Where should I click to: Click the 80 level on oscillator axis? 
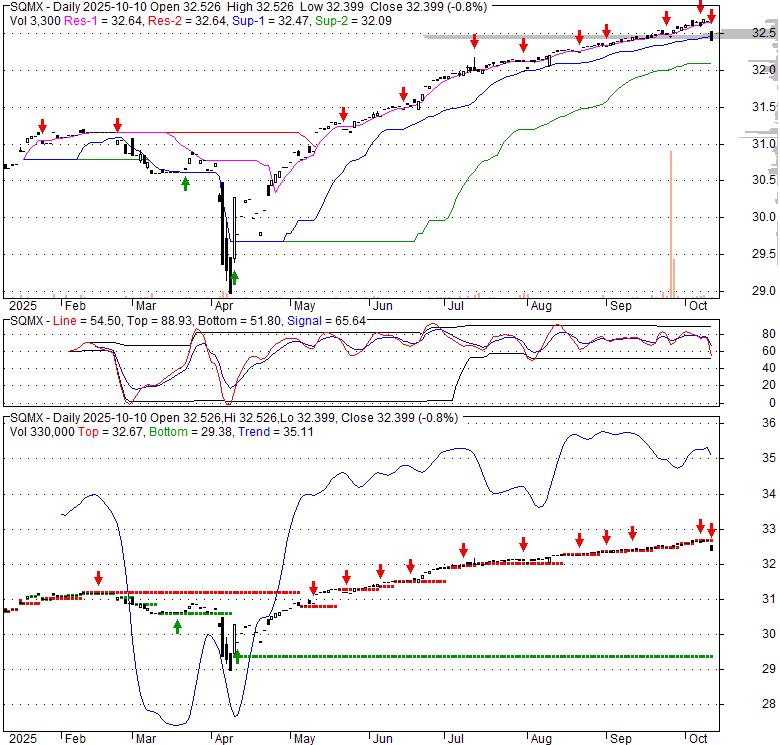(769, 334)
